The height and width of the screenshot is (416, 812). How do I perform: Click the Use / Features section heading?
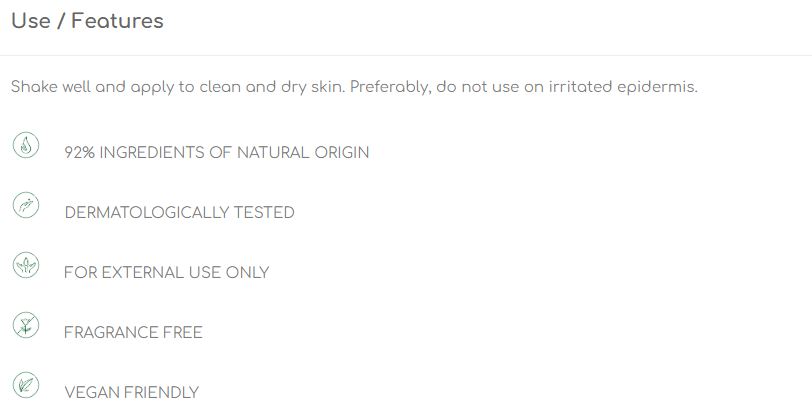pos(87,21)
